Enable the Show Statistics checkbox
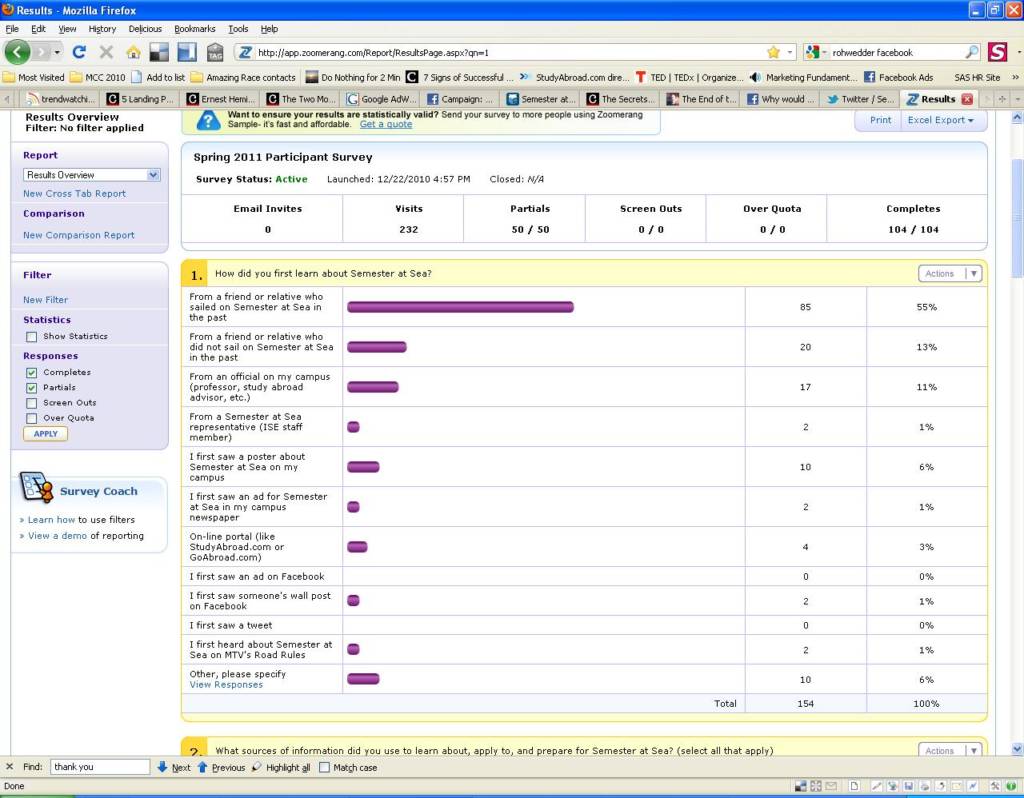Viewport: 1024px width, 798px height. point(32,337)
